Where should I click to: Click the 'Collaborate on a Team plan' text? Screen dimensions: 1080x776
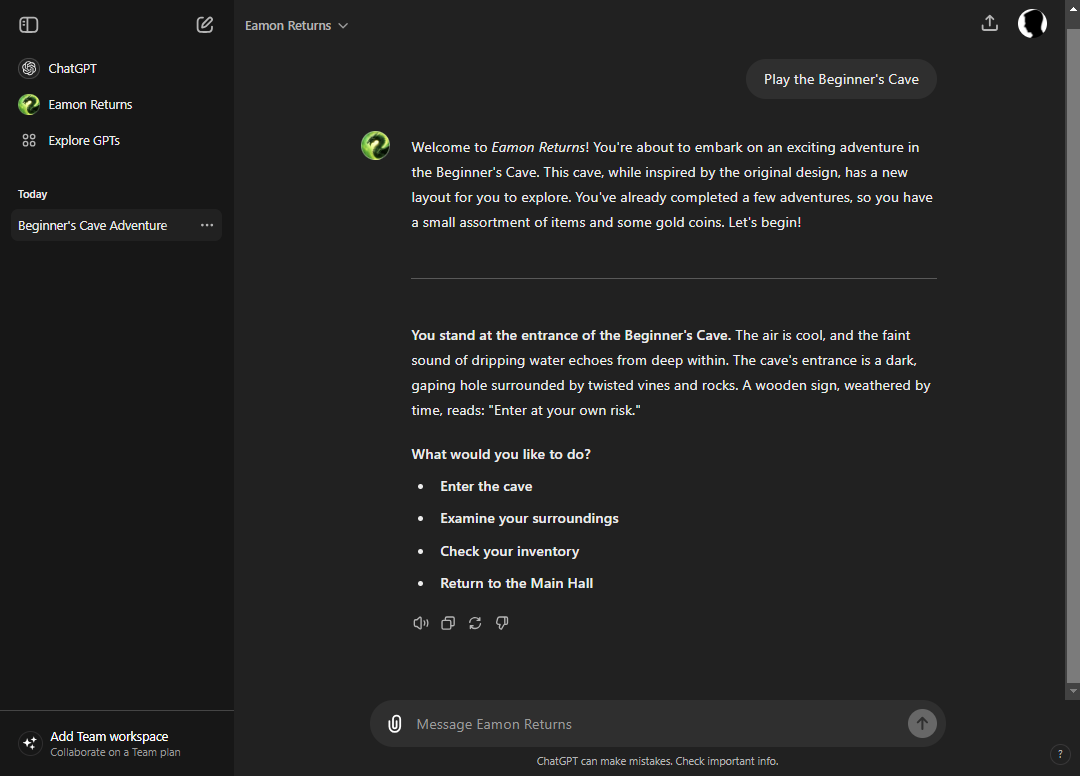(x=115, y=753)
